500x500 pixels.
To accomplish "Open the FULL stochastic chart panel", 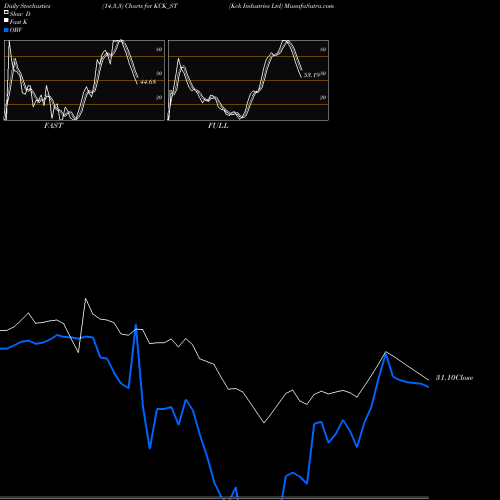I will [x=248, y=80].
